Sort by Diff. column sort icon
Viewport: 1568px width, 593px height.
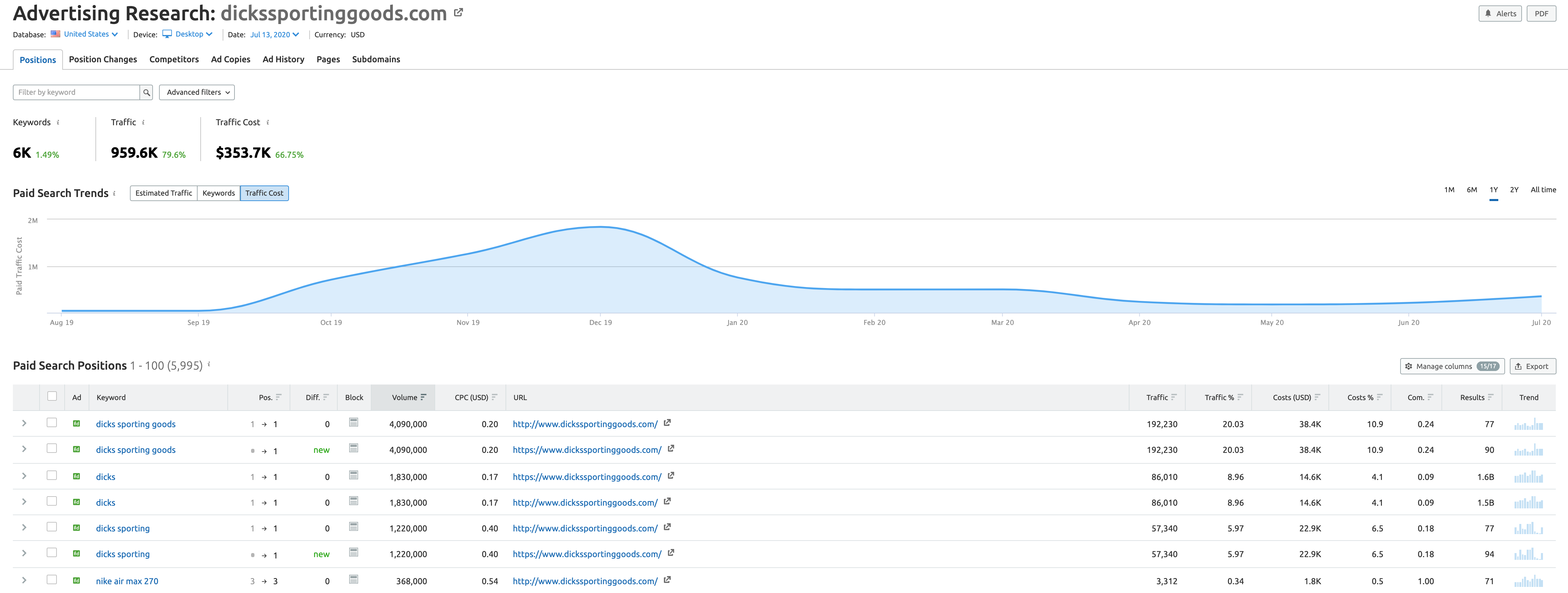click(x=326, y=397)
